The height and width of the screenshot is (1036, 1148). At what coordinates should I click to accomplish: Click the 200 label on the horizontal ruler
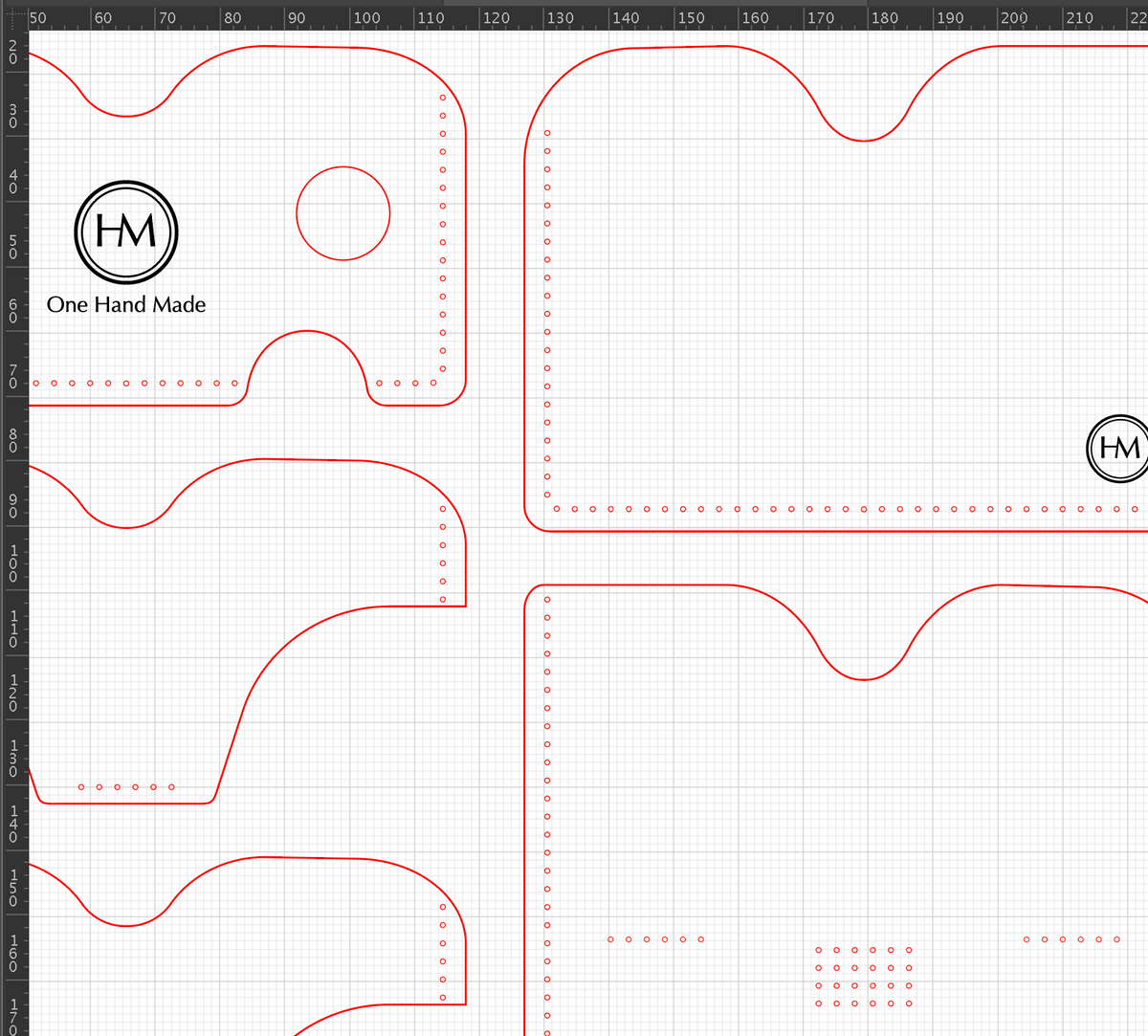pos(1014,17)
